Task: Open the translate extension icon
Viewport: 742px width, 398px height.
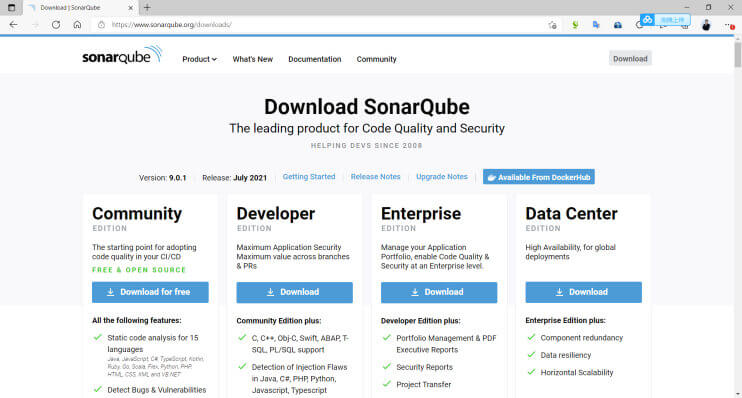Action: click(x=596, y=25)
